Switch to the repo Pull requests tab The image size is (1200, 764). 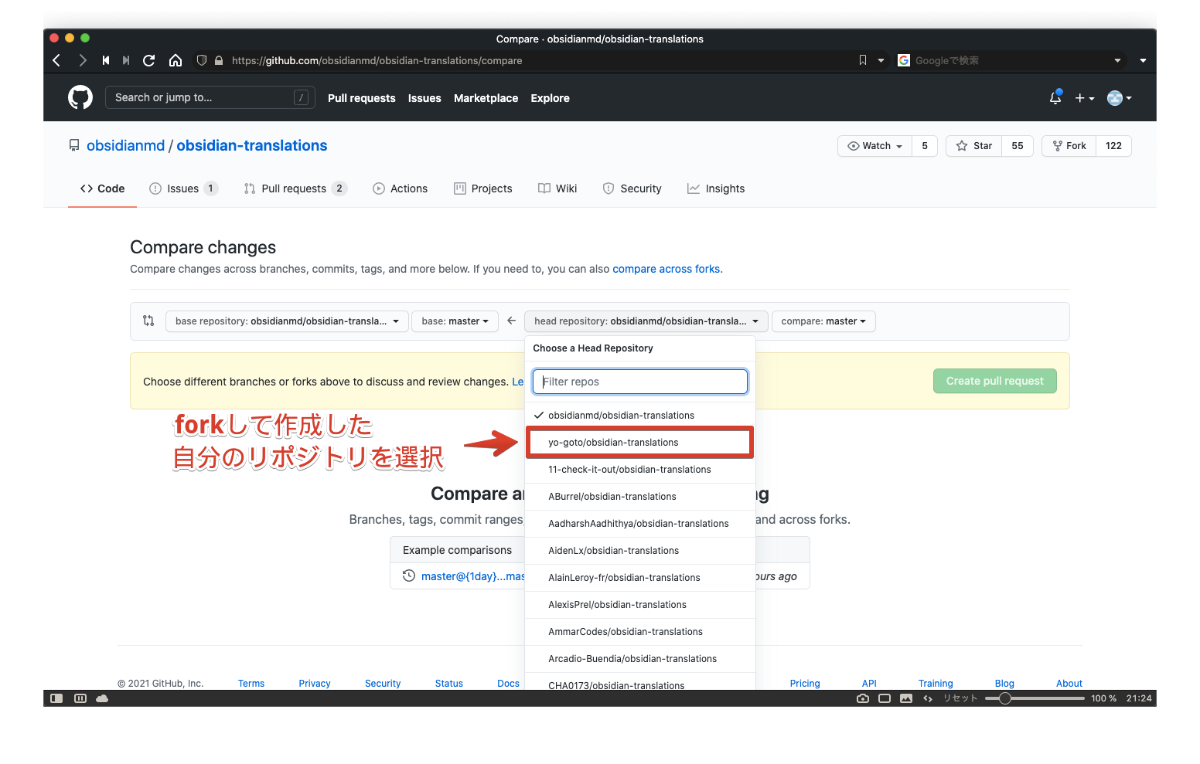(295, 188)
